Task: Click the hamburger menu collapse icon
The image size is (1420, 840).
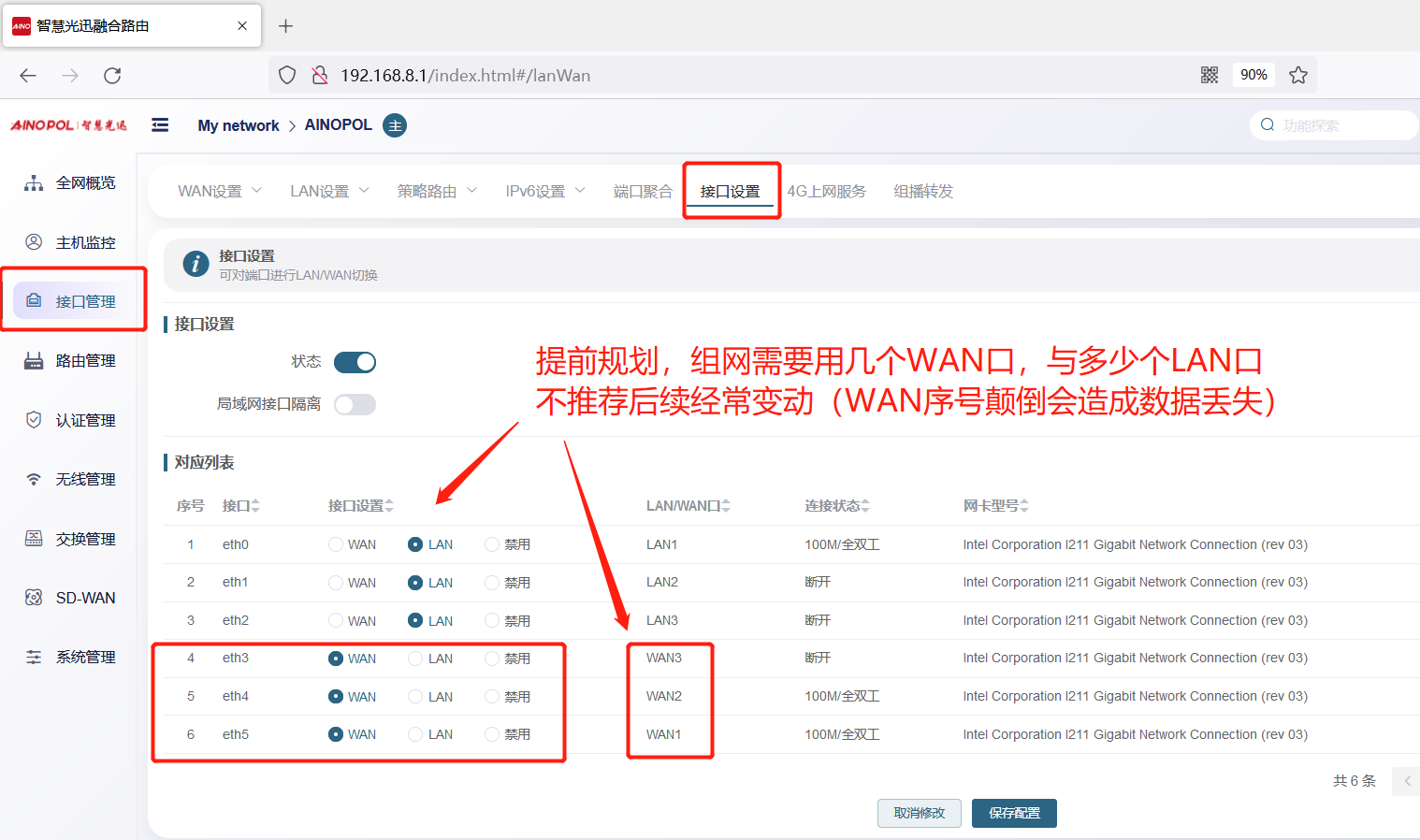Action: [160, 125]
